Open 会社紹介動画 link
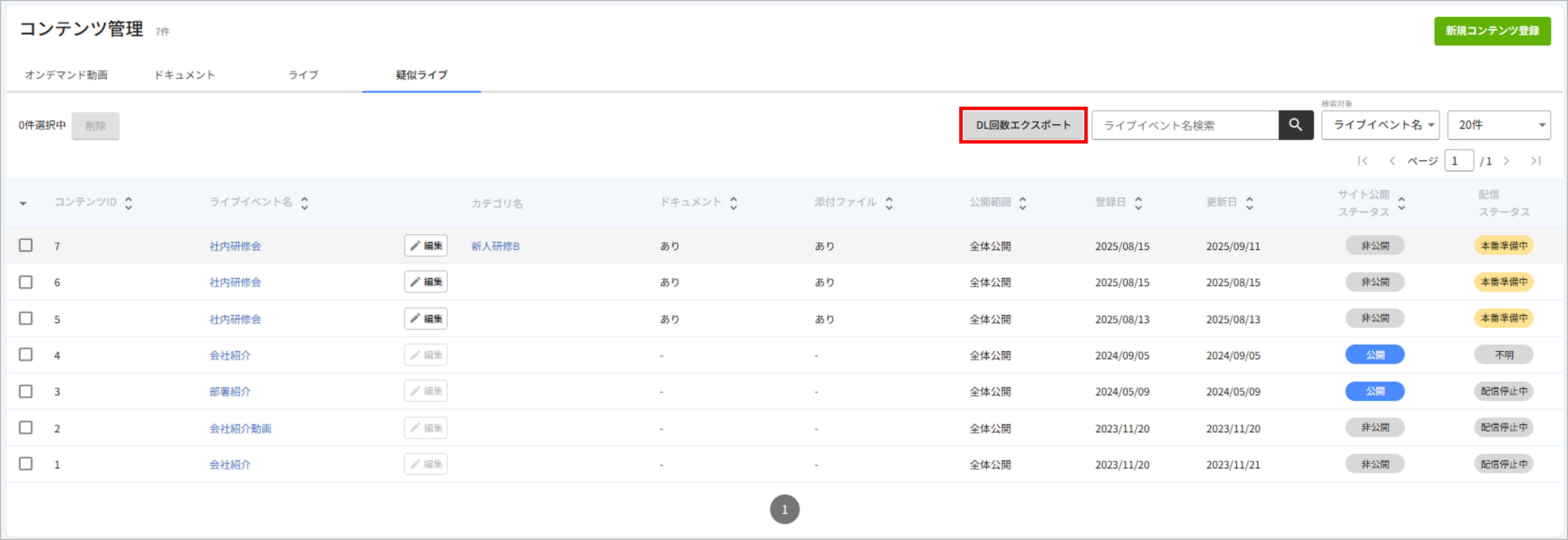The image size is (1568, 540). 240,428
